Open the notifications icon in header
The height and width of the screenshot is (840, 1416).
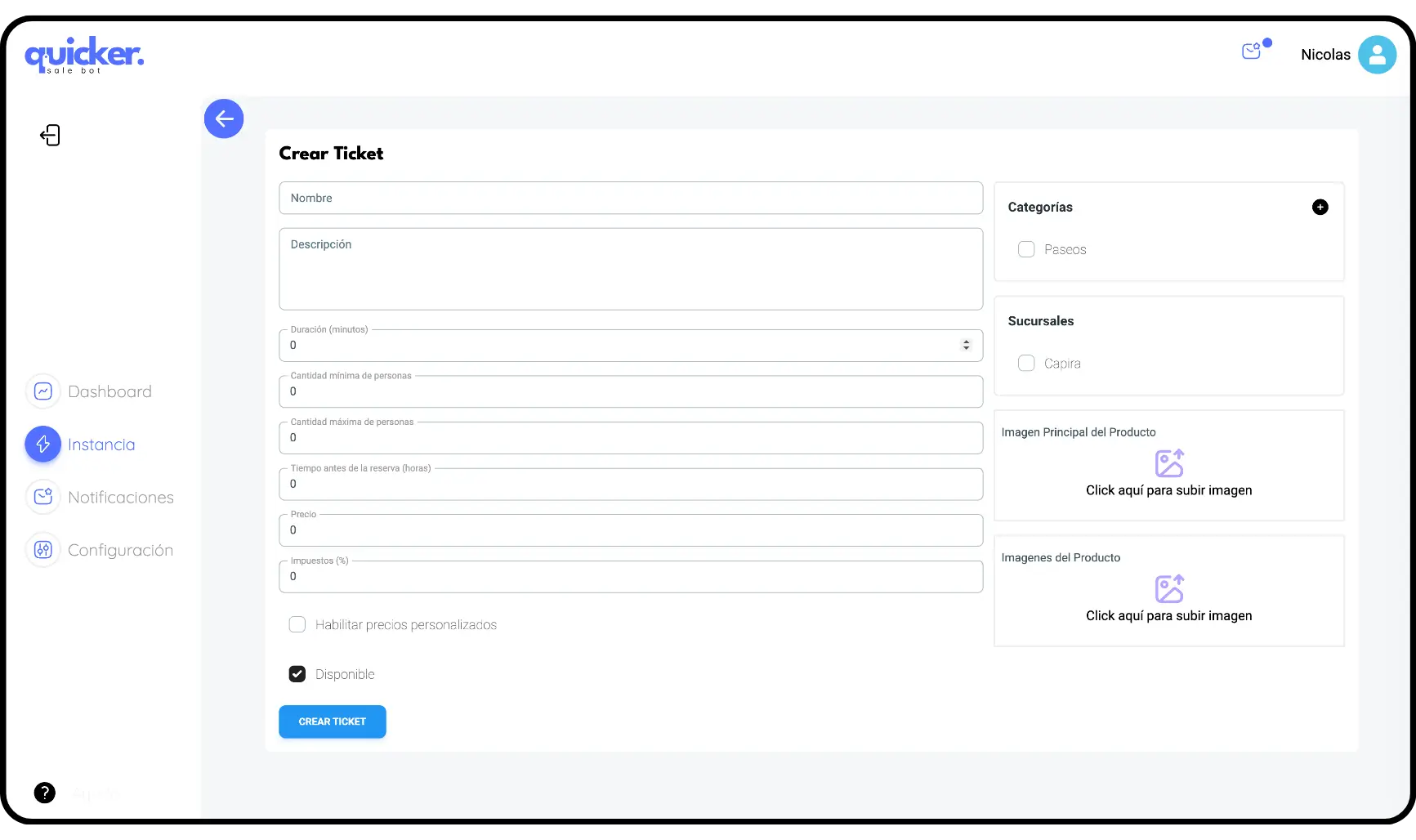(x=1252, y=51)
